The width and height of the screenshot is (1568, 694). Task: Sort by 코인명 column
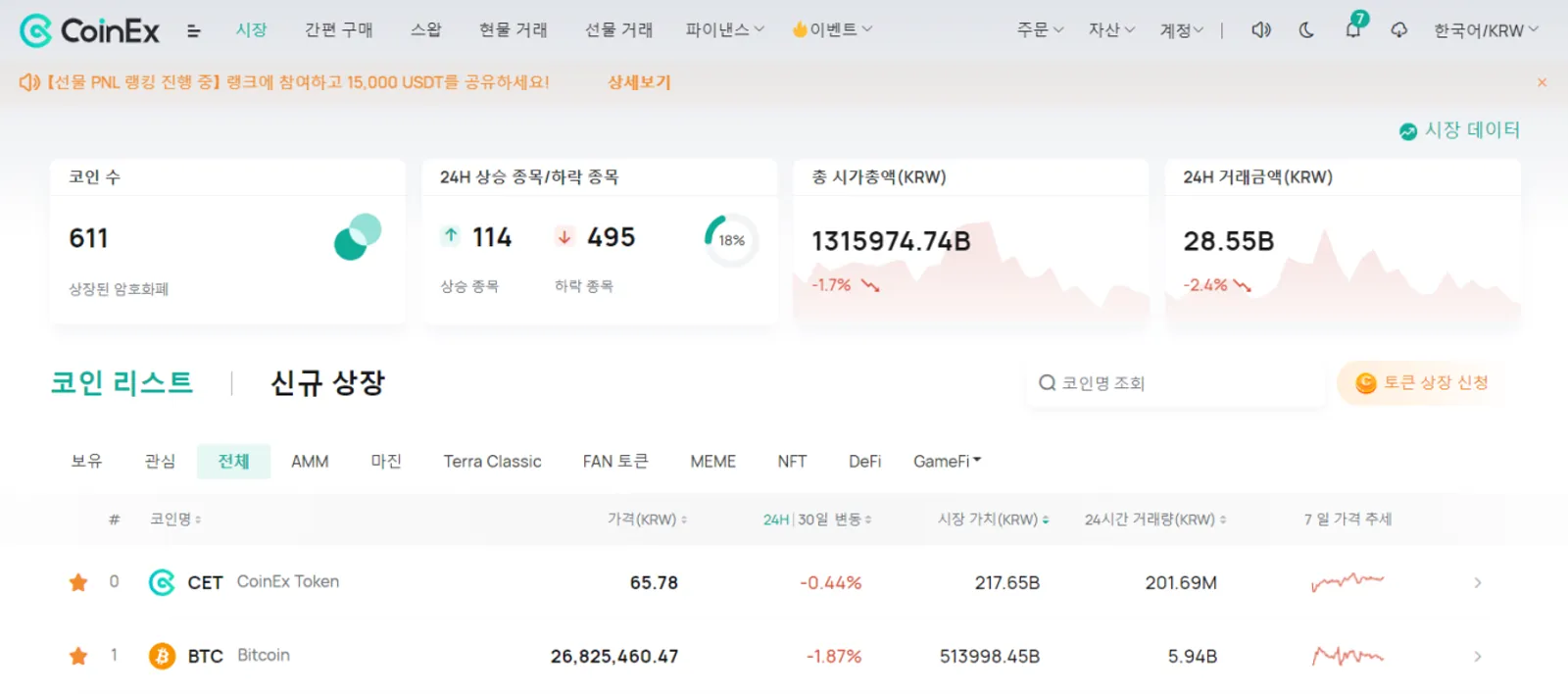pyautogui.click(x=175, y=520)
